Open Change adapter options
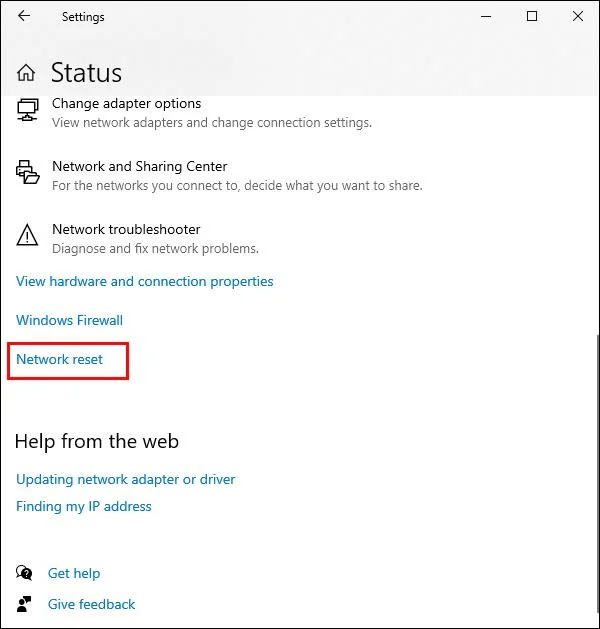600x629 pixels. point(126,104)
